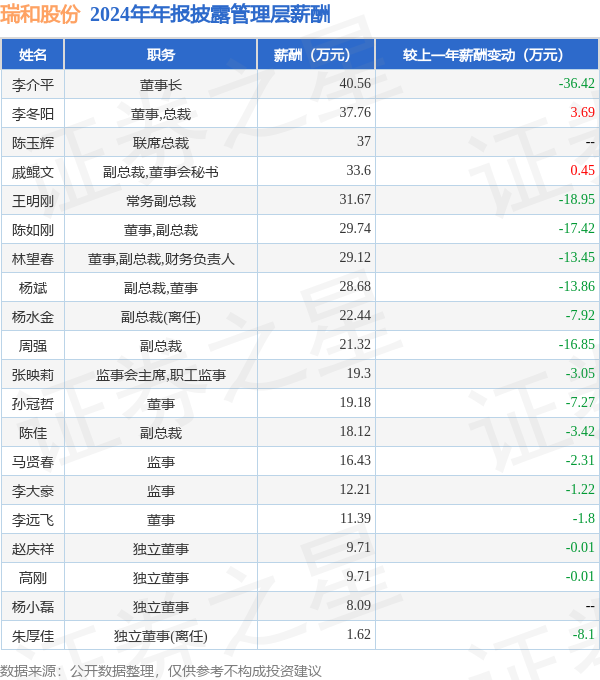Screen dimensions: 600x680
Task: Click the red change value 0.45
Action: 582,170
